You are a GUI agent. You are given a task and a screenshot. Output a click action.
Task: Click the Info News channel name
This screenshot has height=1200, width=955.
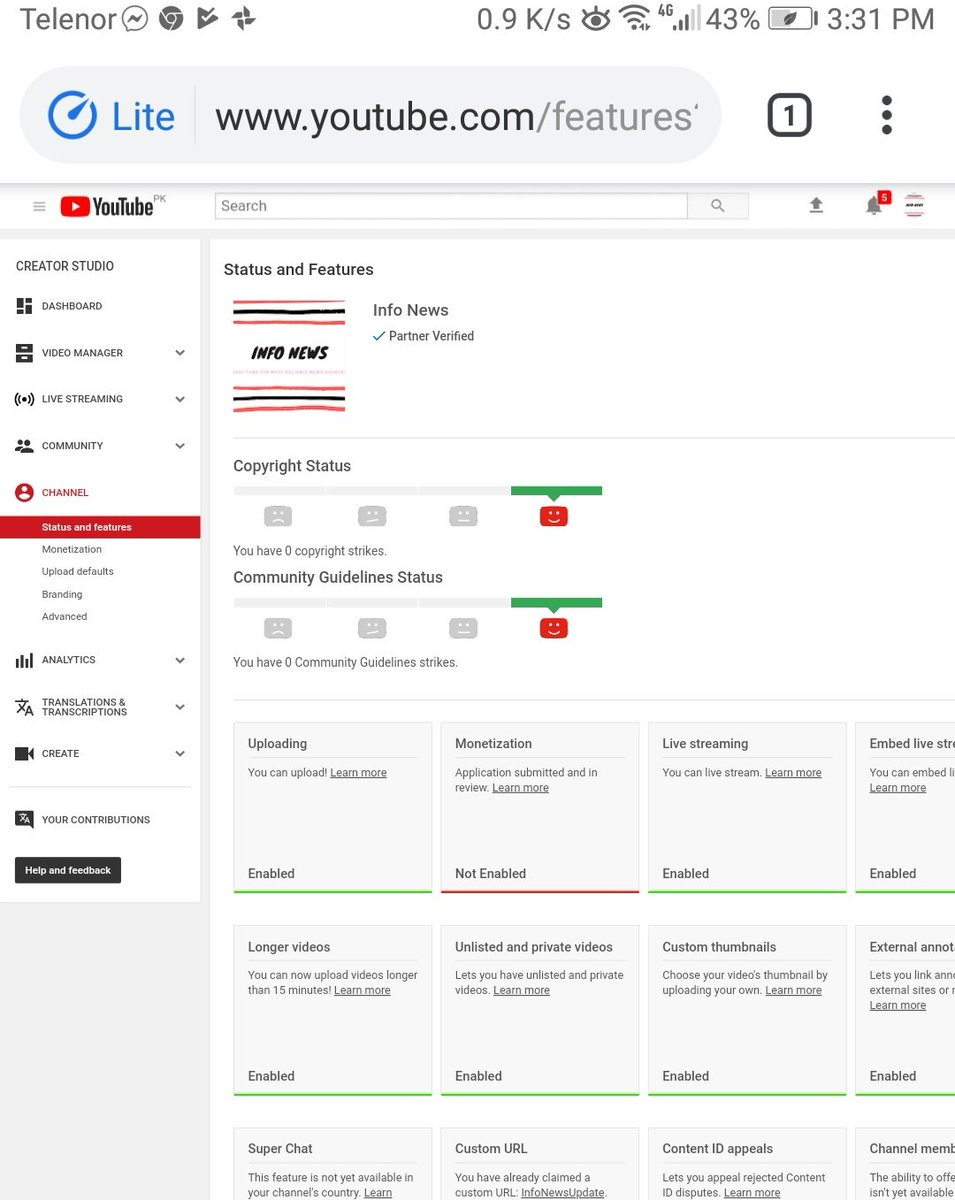[x=411, y=310]
